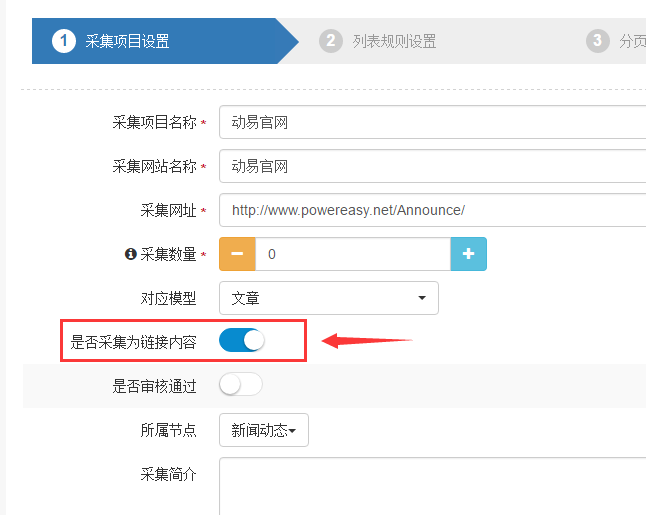
Task: Click inside the 采集简介 textarea
Action: coord(432,485)
